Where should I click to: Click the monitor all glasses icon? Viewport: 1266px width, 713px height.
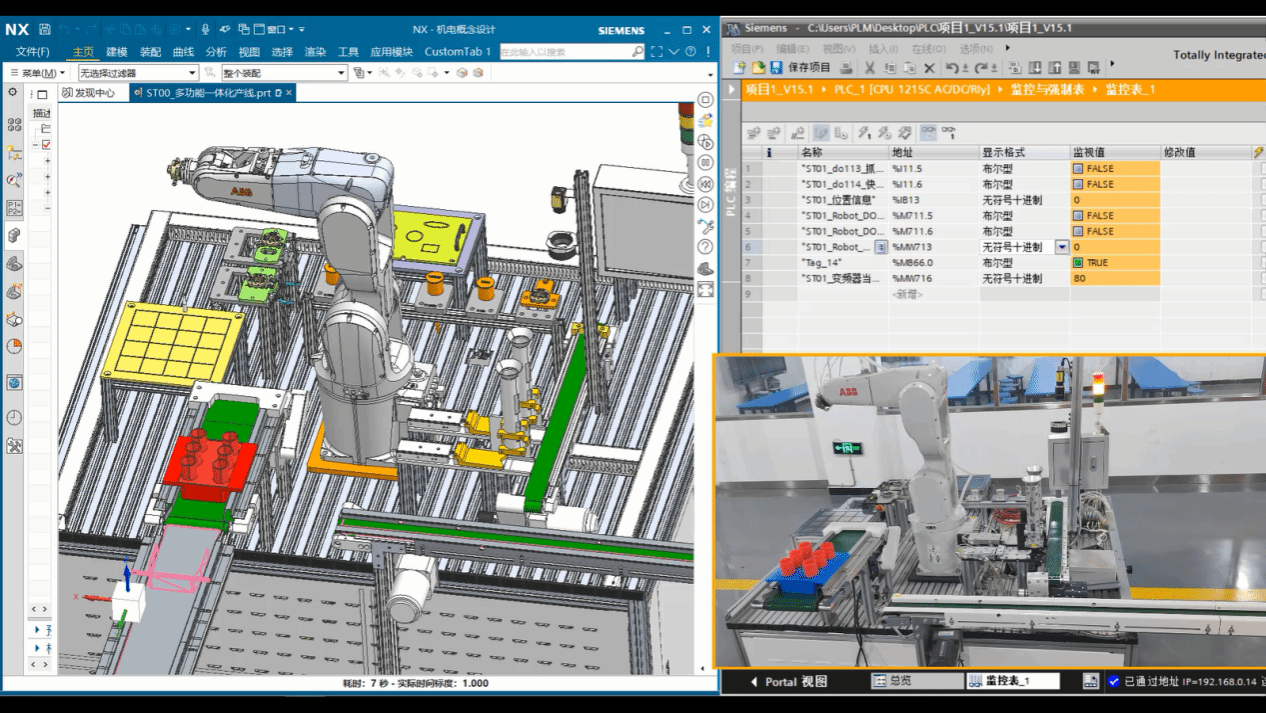point(928,132)
